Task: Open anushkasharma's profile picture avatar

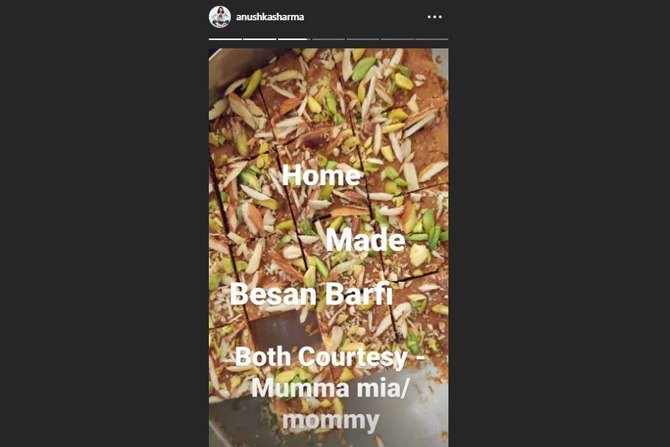Action: (x=220, y=17)
